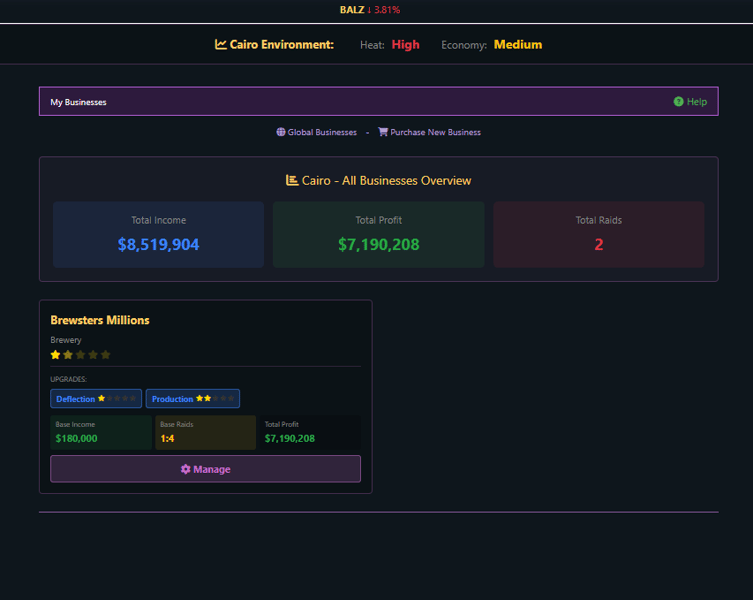This screenshot has width=753, height=600.
Task: Click the chart icon next to Cairo Environment
Action: (221, 44)
